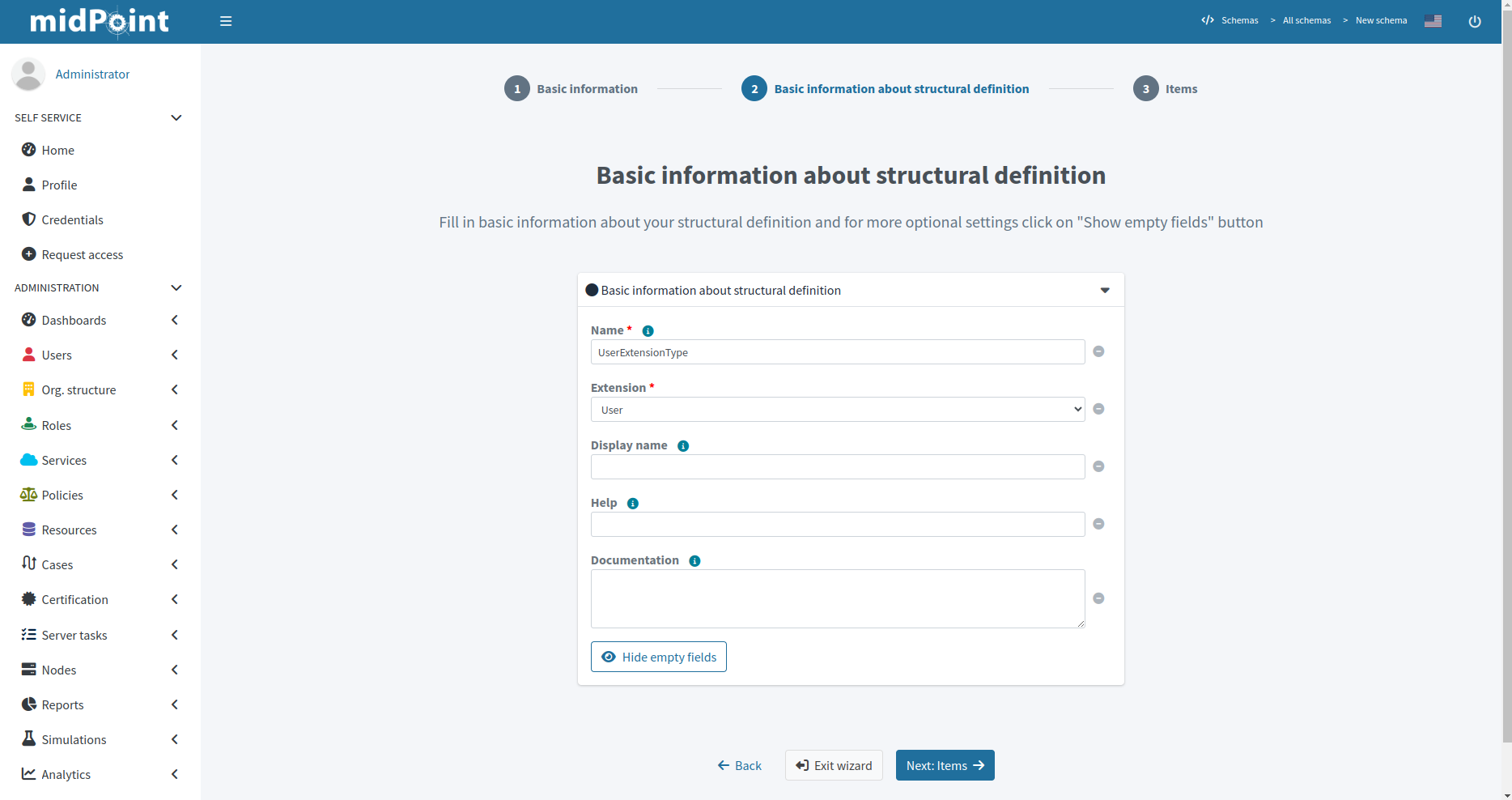Image resolution: width=1512 pixels, height=800 pixels.
Task: Toggle Hide empty fields button
Action: click(x=659, y=657)
